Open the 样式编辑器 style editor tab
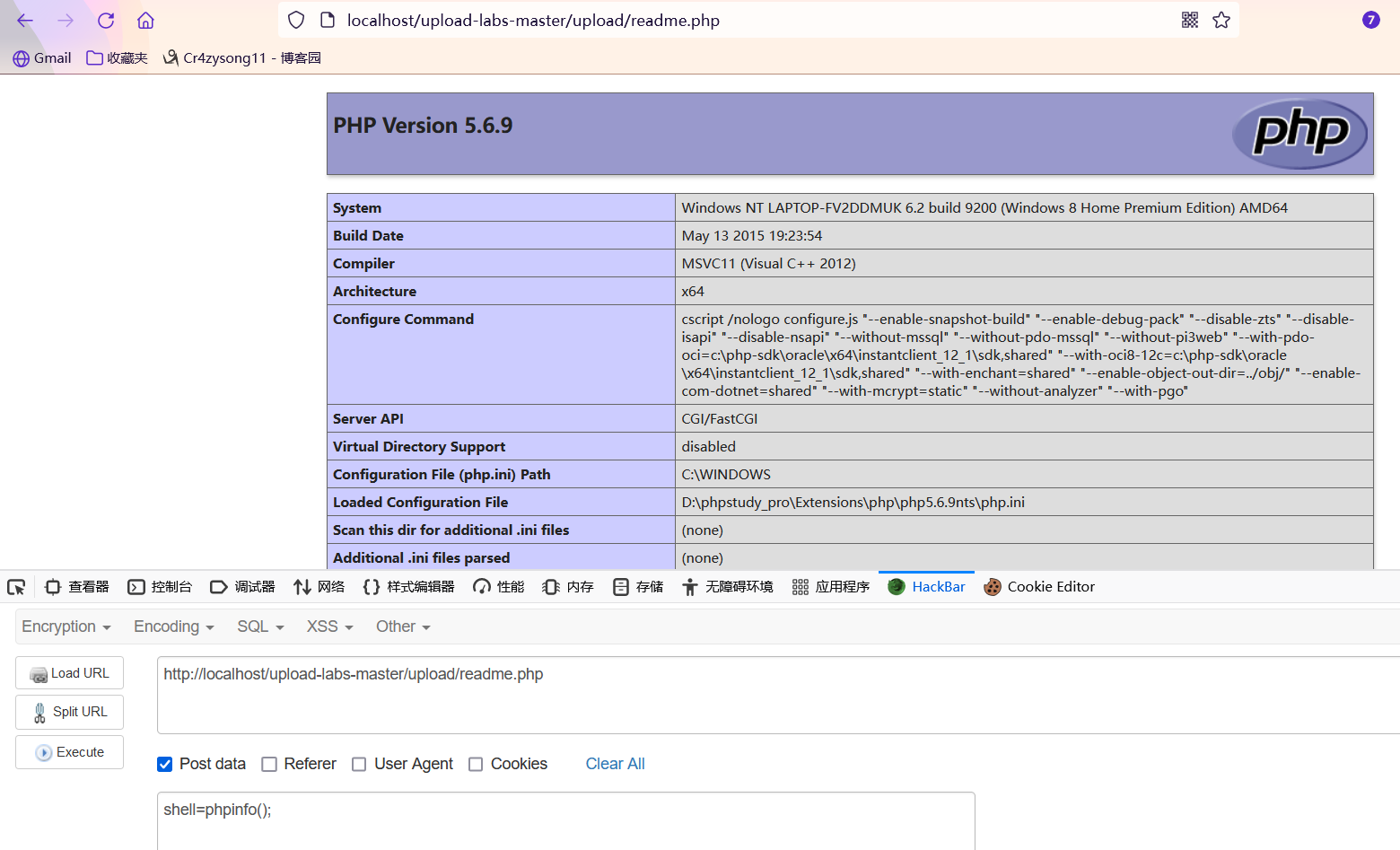Image resolution: width=1400 pixels, height=850 pixels. pos(408,587)
